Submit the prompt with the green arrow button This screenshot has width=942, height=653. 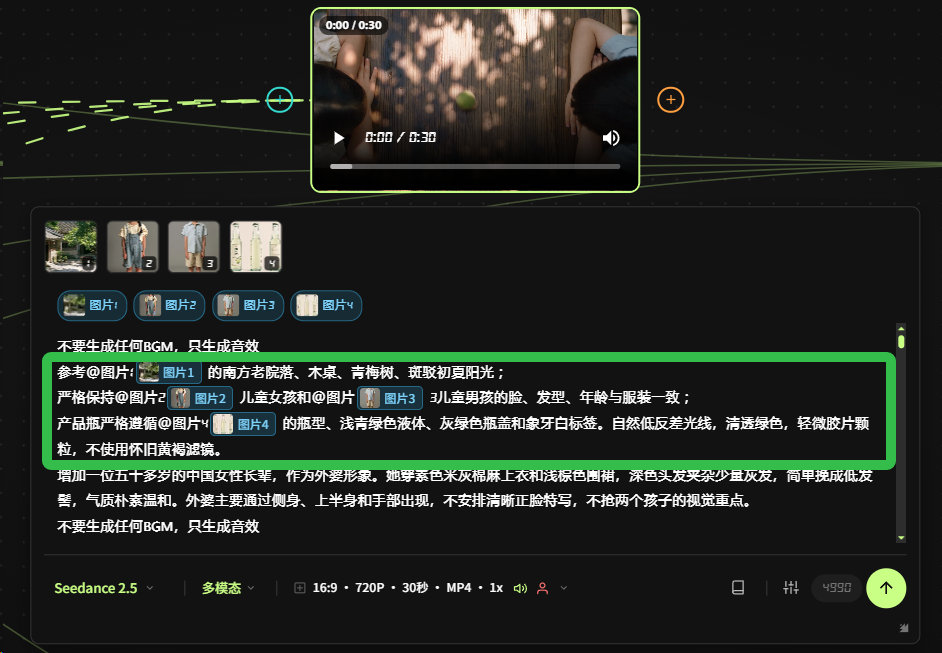point(886,588)
